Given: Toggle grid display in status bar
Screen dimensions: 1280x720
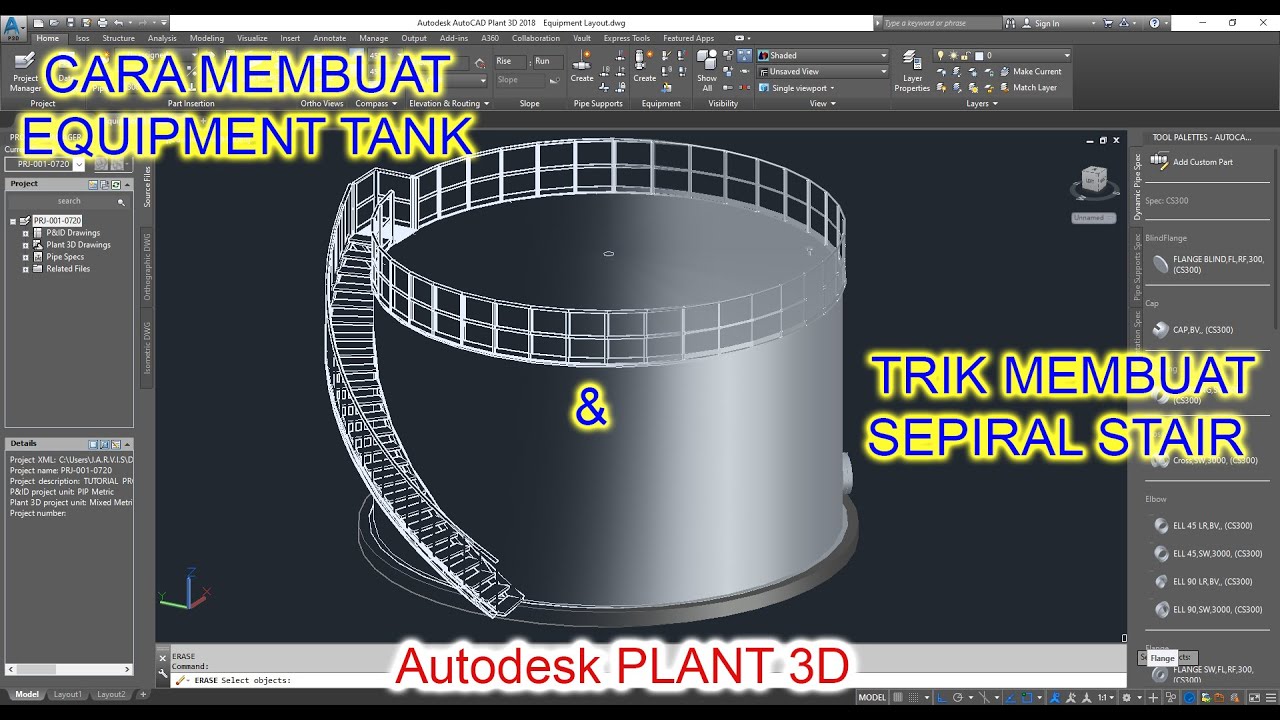Looking at the screenshot, I should point(898,697).
